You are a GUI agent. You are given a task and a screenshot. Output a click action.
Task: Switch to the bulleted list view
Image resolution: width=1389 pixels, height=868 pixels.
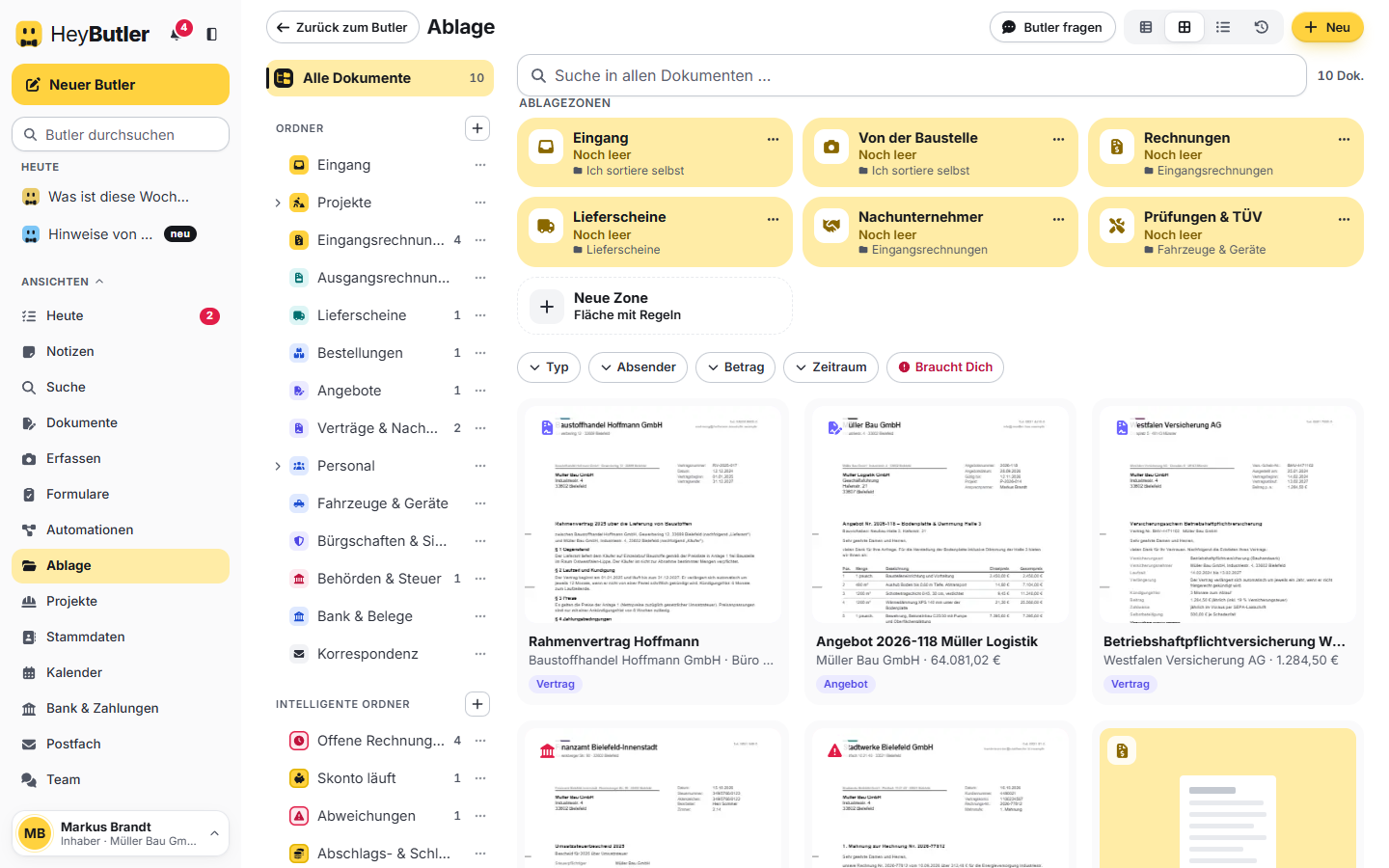[x=1223, y=27]
